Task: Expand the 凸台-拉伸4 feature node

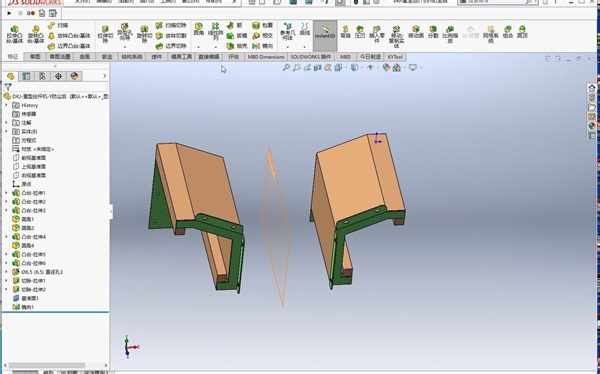Action: tap(6, 237)
